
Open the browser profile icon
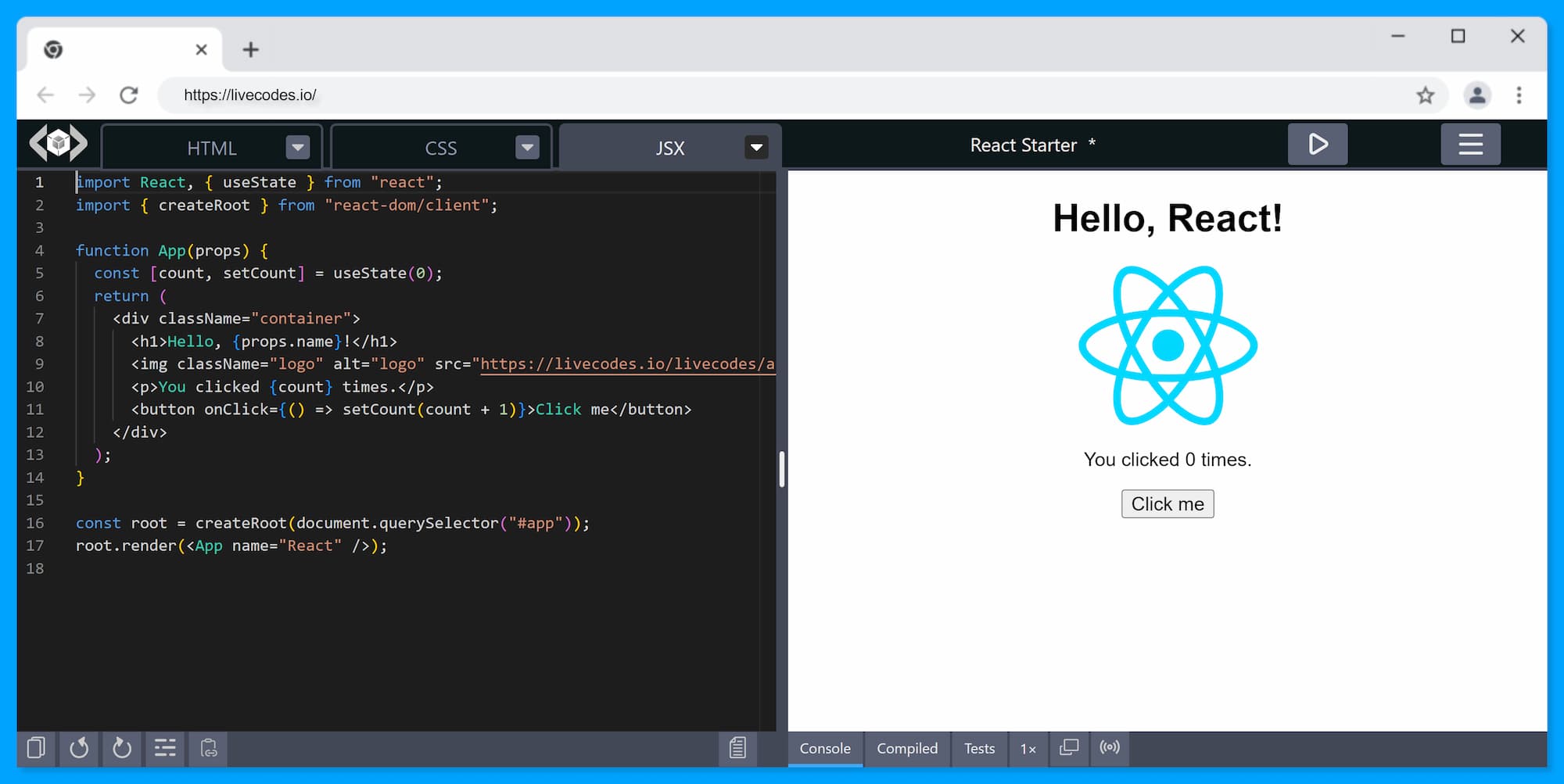(x=1477, y=95)
